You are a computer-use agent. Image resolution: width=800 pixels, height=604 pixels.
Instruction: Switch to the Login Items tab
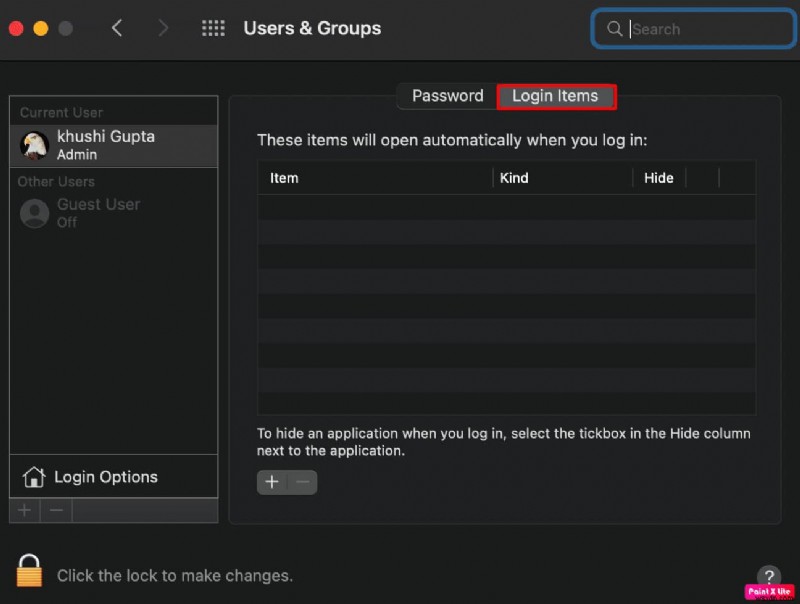tap(556, 96)
